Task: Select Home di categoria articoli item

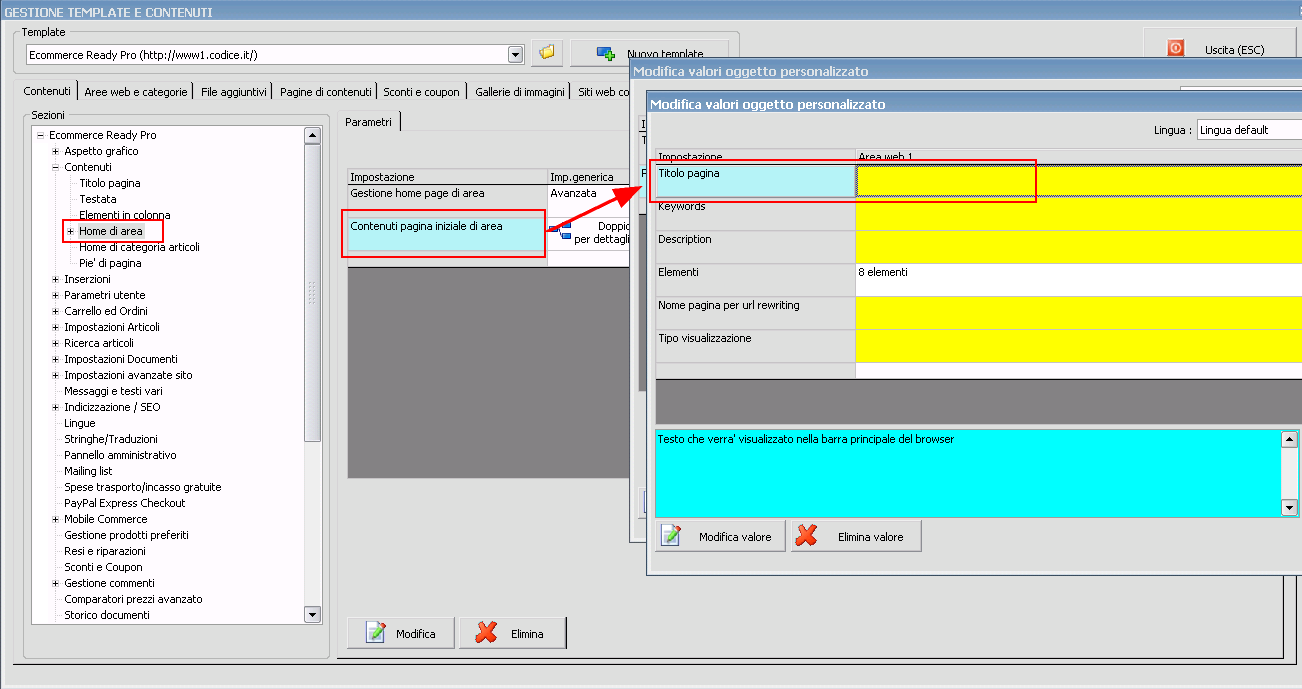Action: pos(140,247)
